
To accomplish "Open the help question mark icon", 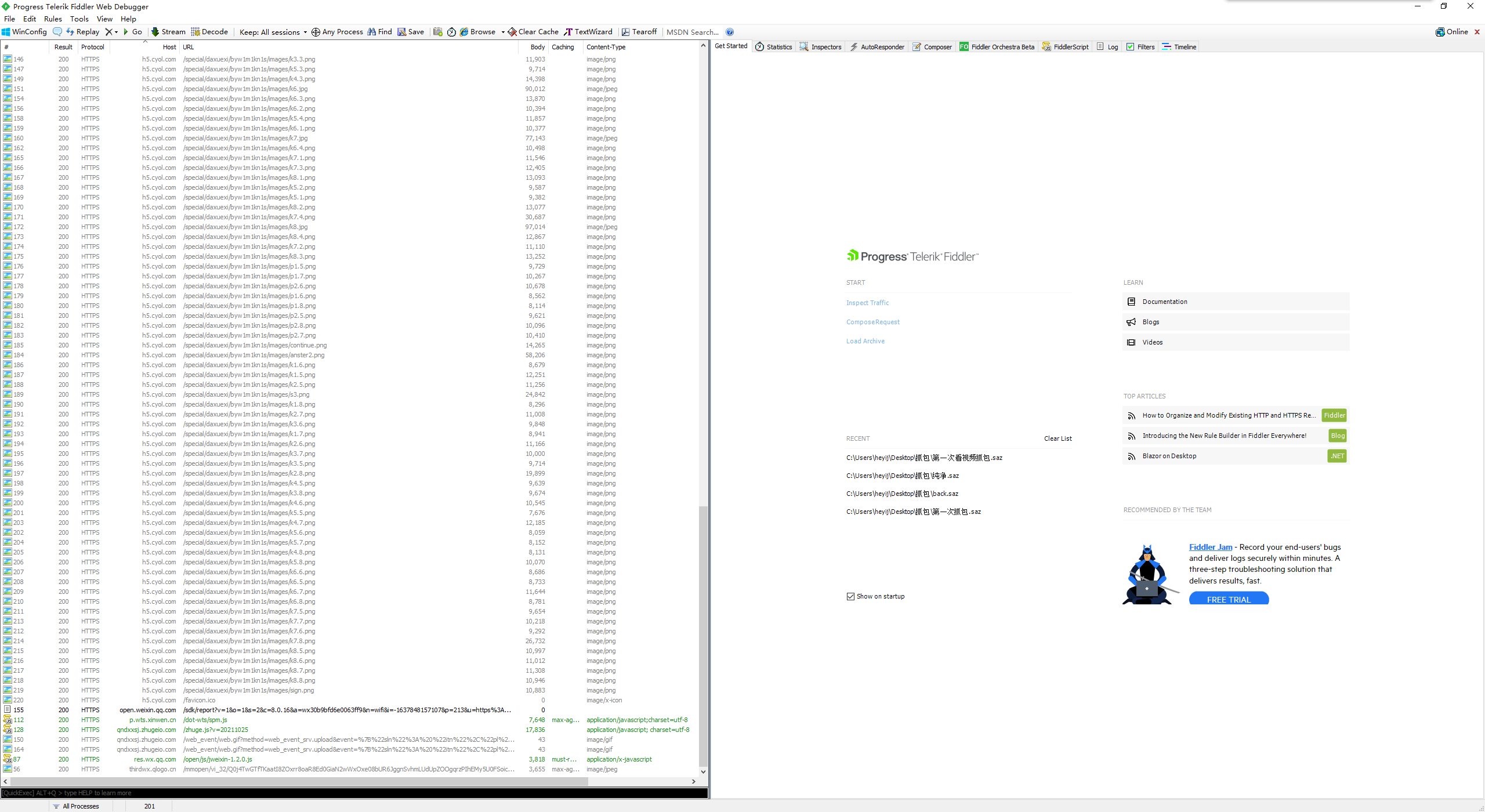I will 730,32.
